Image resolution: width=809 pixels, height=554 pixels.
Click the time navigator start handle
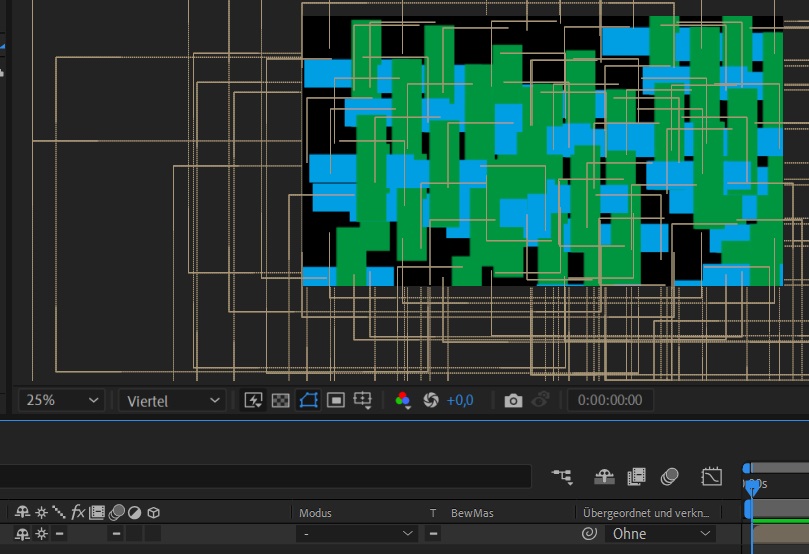(x=747, y=468)
